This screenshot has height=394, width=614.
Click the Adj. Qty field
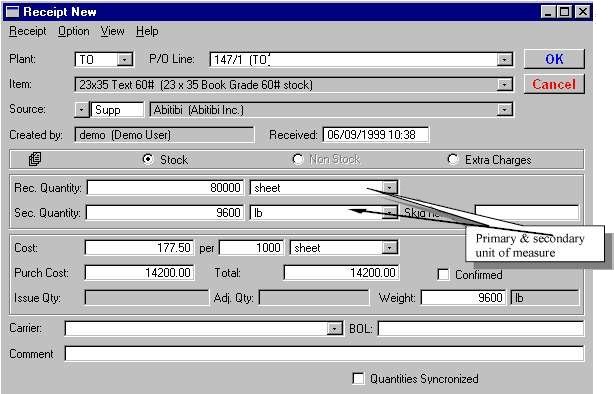pyautogui.click(x=314, y=298)
